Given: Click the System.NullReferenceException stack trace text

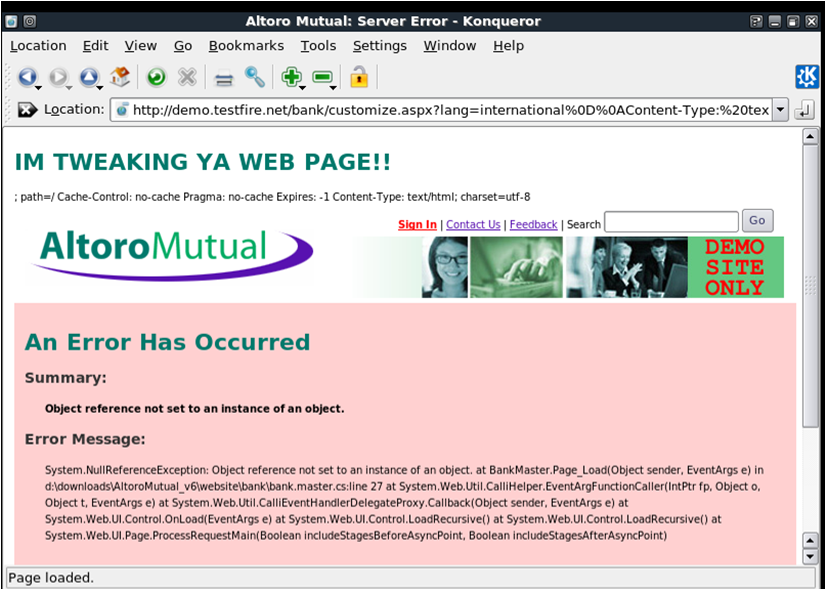Looking at the screenshot, I should click(404, 503).
